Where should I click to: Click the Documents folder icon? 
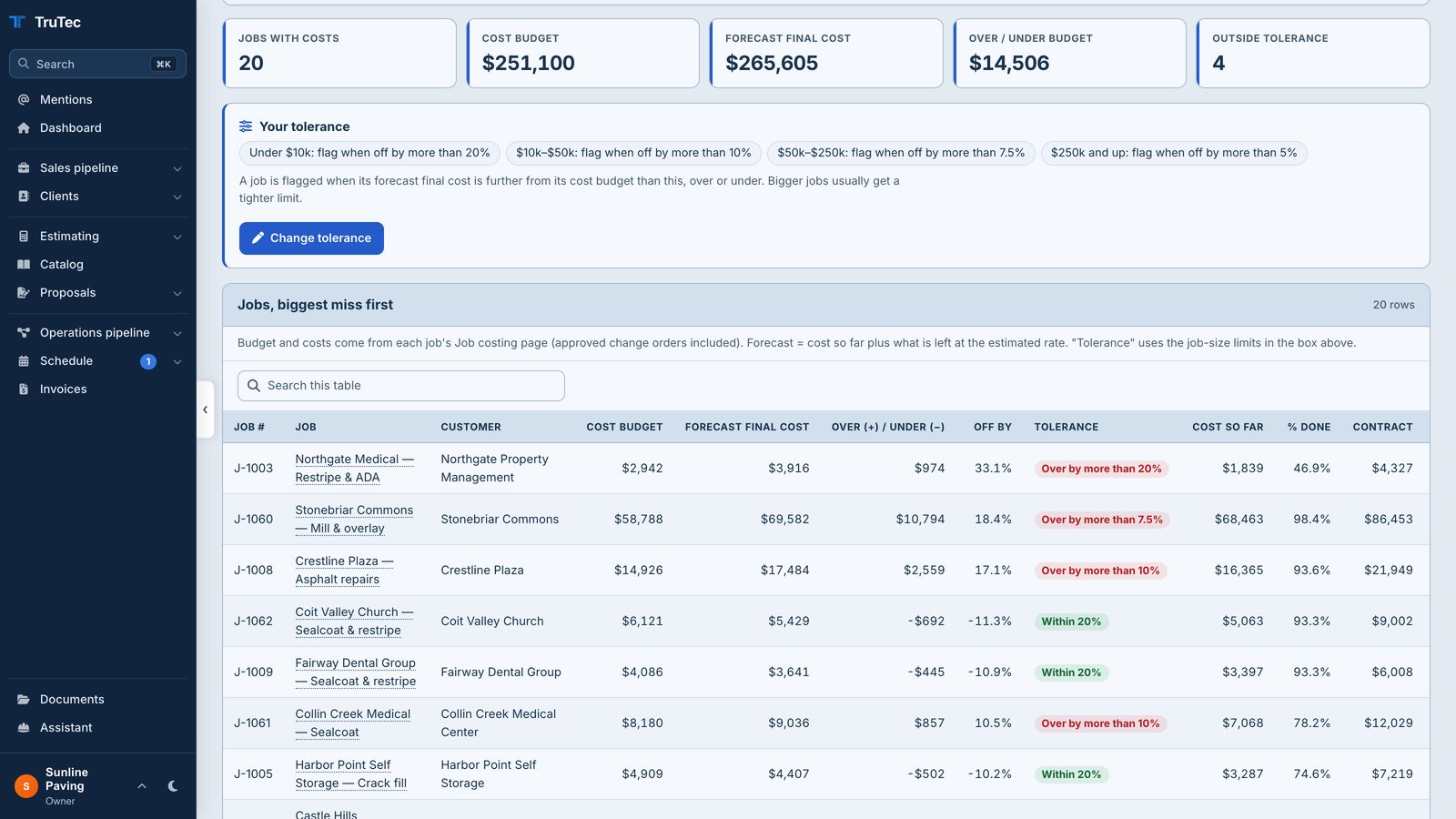coord(24,699)
